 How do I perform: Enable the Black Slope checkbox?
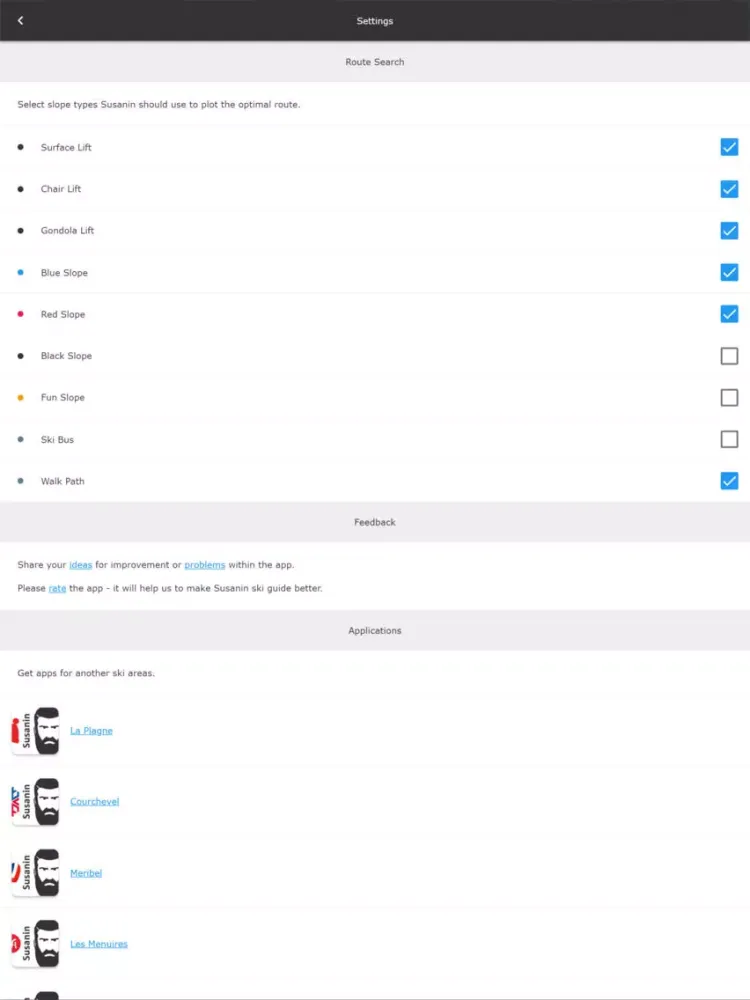pos(729,356)
